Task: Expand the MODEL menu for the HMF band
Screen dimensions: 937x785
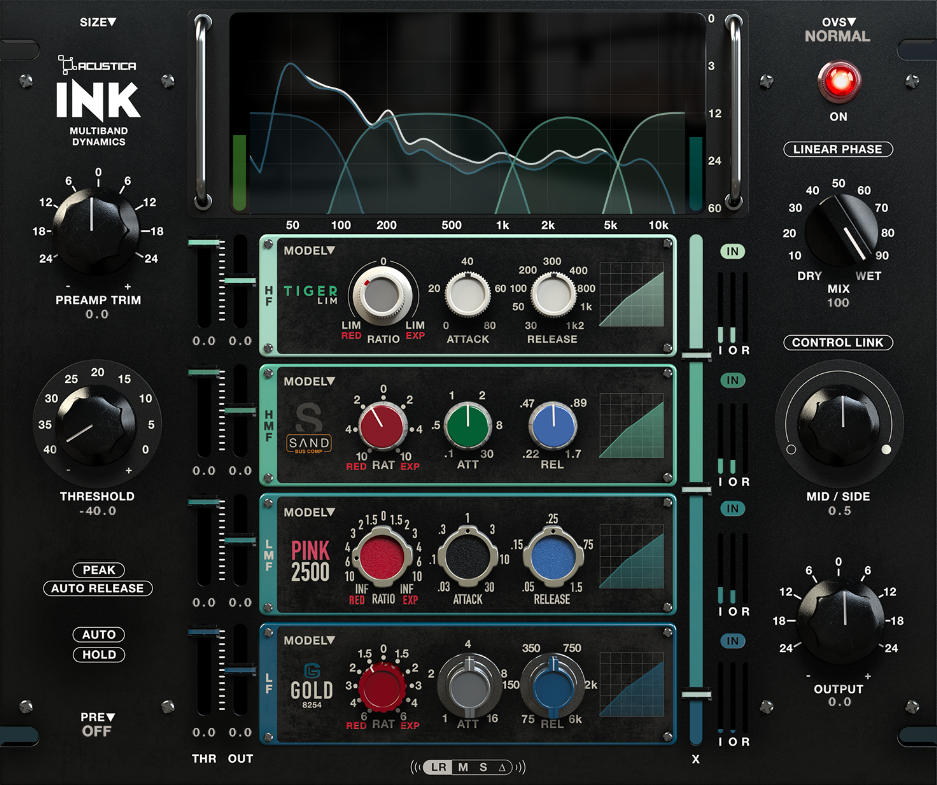Action: [x=309, y=381]
